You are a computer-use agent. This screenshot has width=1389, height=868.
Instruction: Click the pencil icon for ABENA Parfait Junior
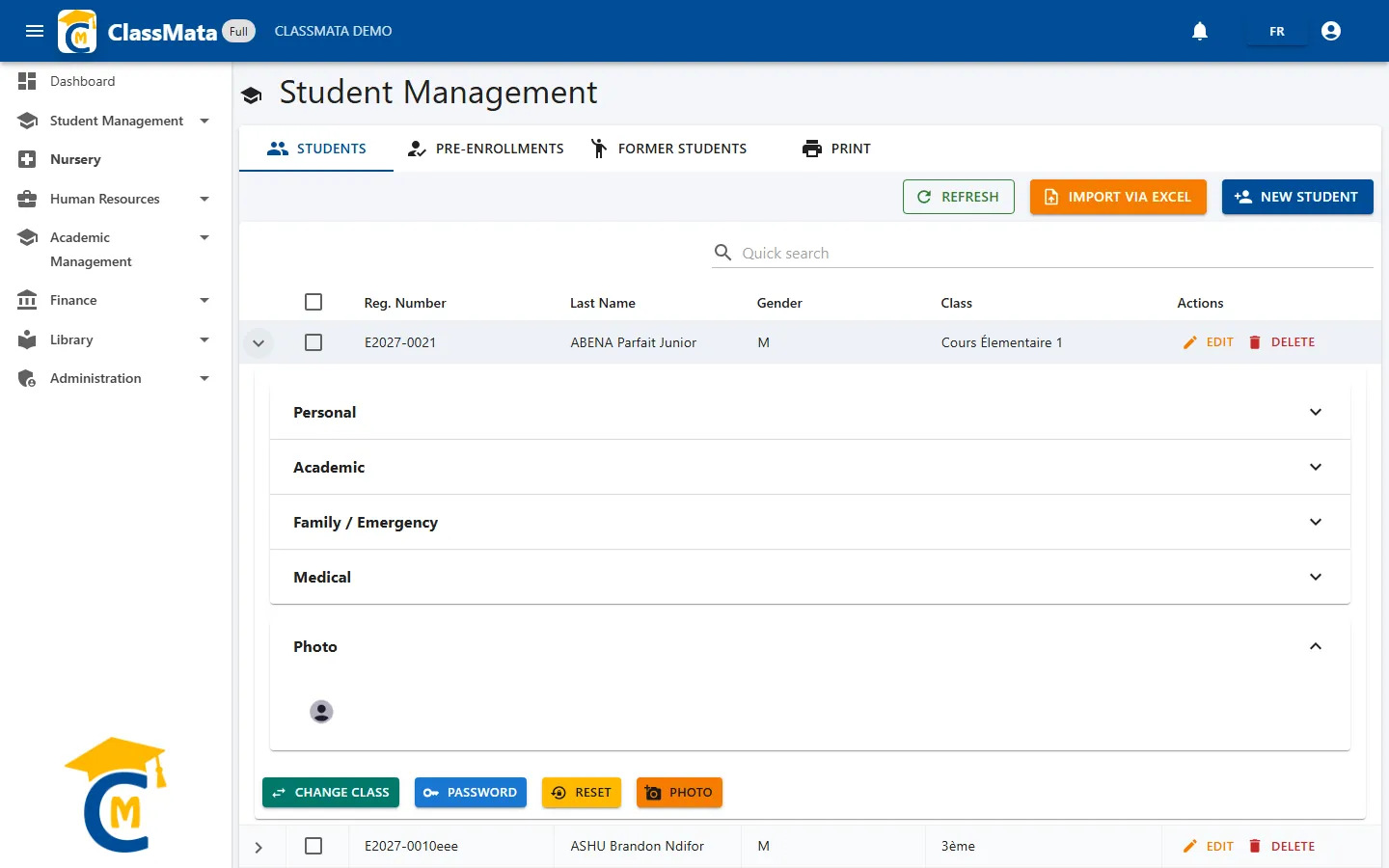coord(1190,342)
